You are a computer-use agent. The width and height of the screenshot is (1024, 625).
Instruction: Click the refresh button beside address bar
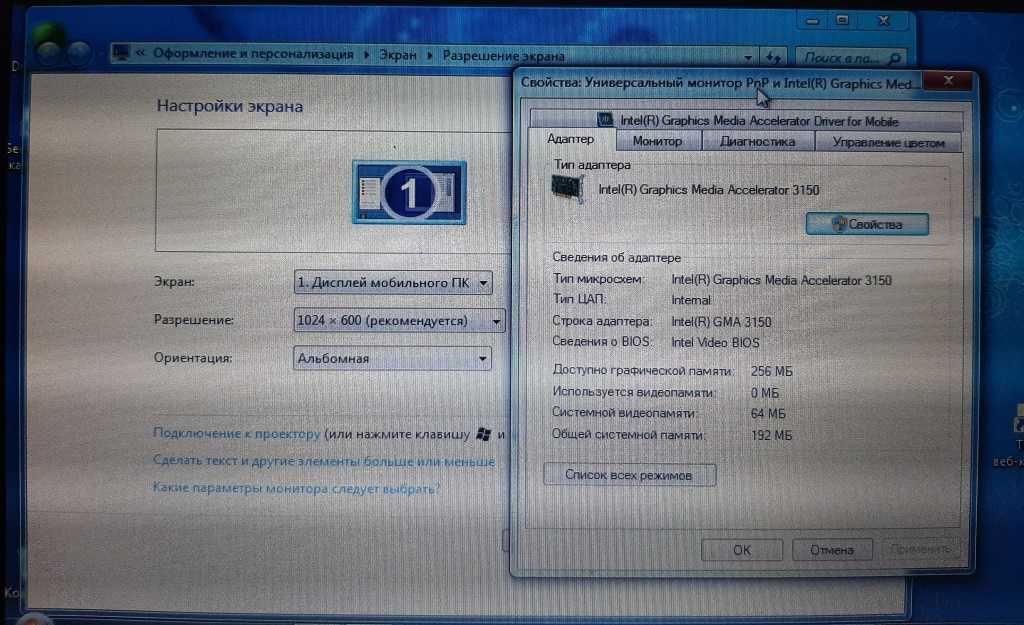[773, 57]
